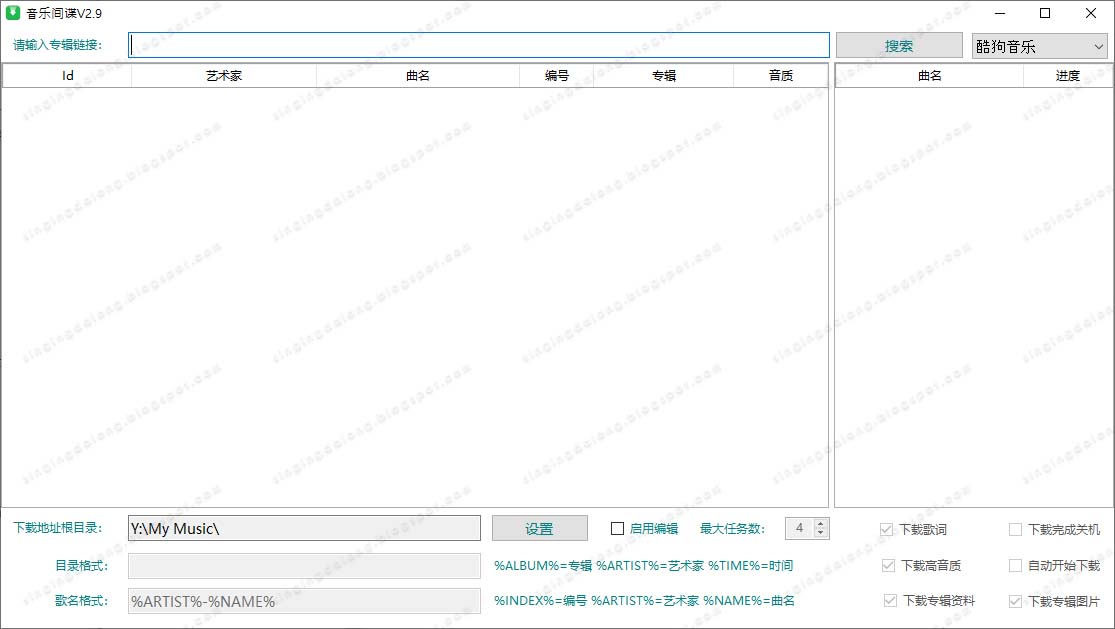This screenshot has height=629, width=1115.
Task: Click the 目录格式 directory format field
Action: [304, 566]
